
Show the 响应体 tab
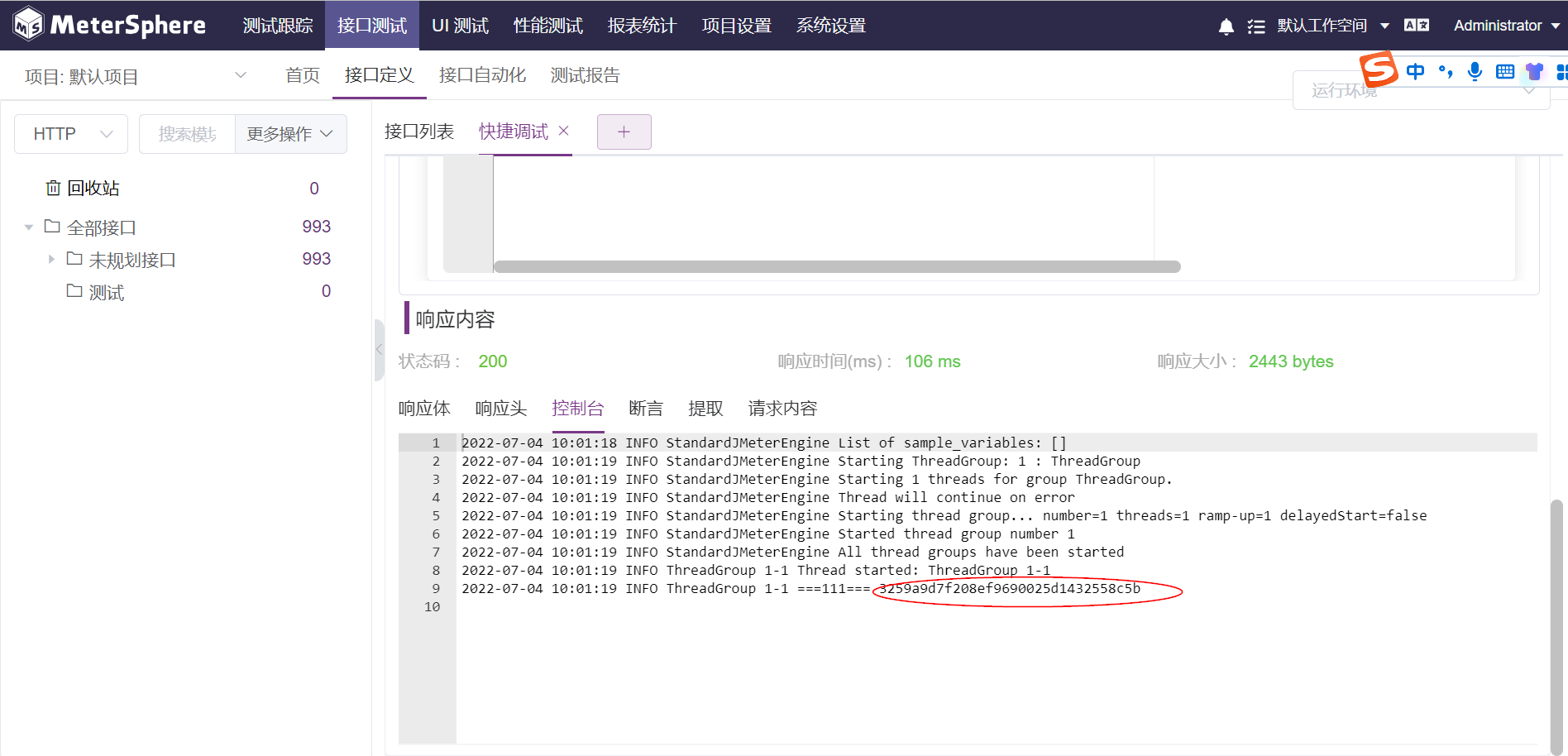click(424, 409)
